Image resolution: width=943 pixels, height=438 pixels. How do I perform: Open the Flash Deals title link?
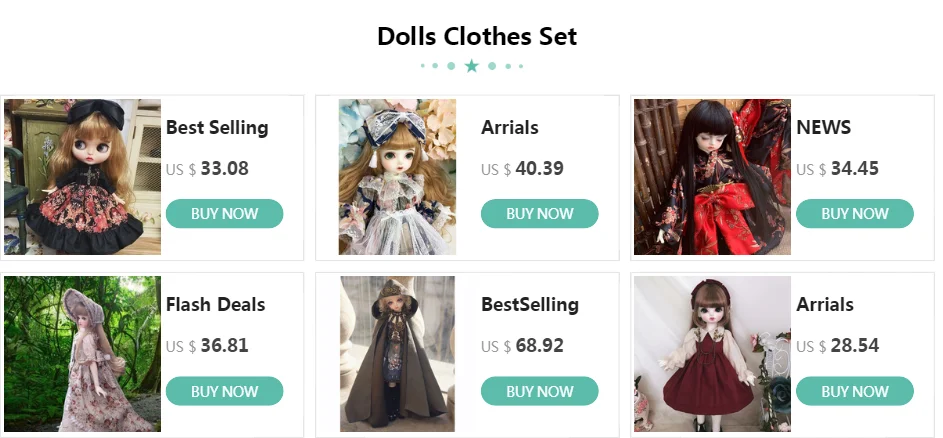pos(215,304)
